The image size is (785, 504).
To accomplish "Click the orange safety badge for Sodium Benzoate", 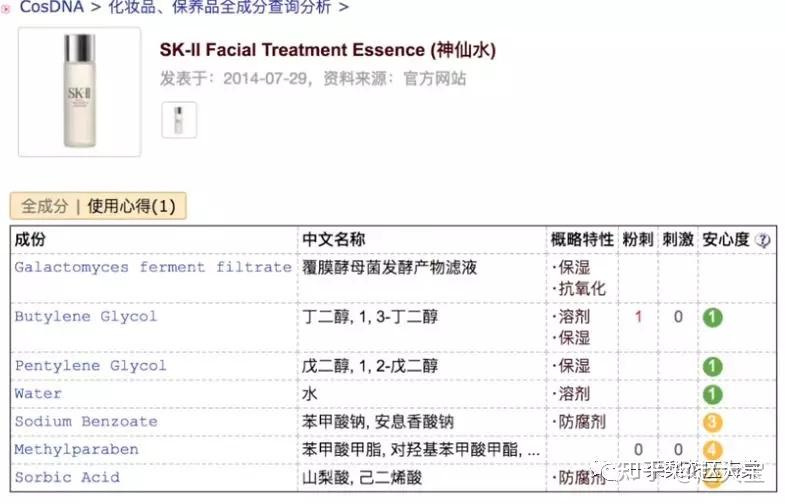I will pyautogui.click(x=712, y=422).
